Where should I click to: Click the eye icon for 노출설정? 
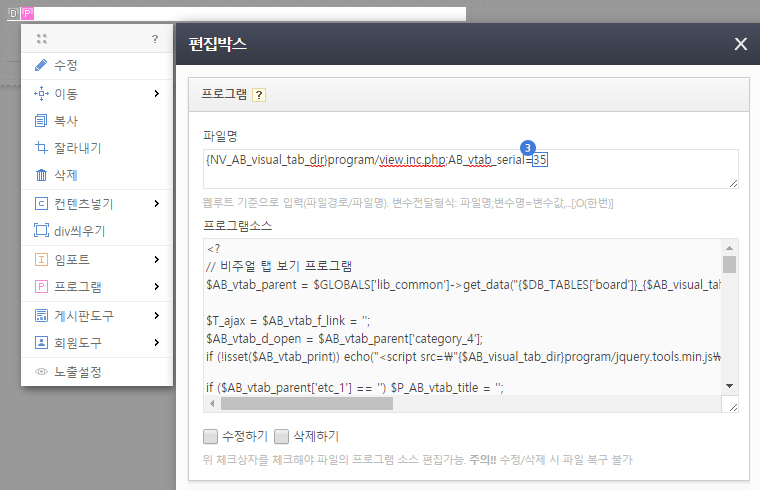[x=41, y=372]
